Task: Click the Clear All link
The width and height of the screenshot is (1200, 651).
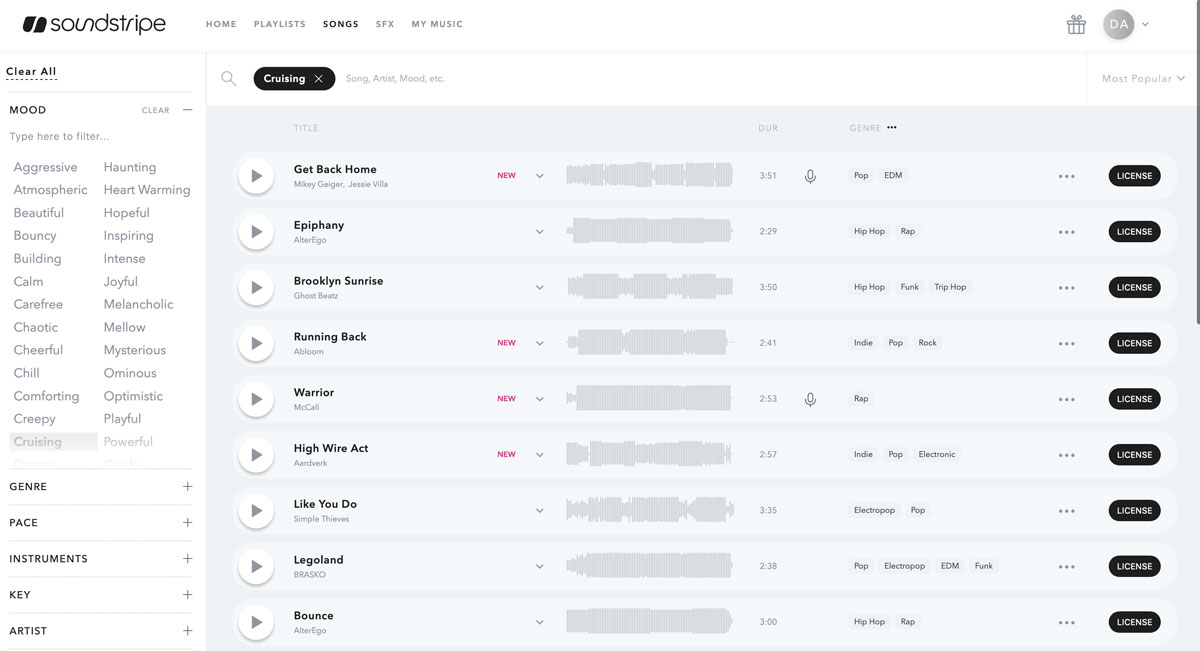Action: pos(31,72)
